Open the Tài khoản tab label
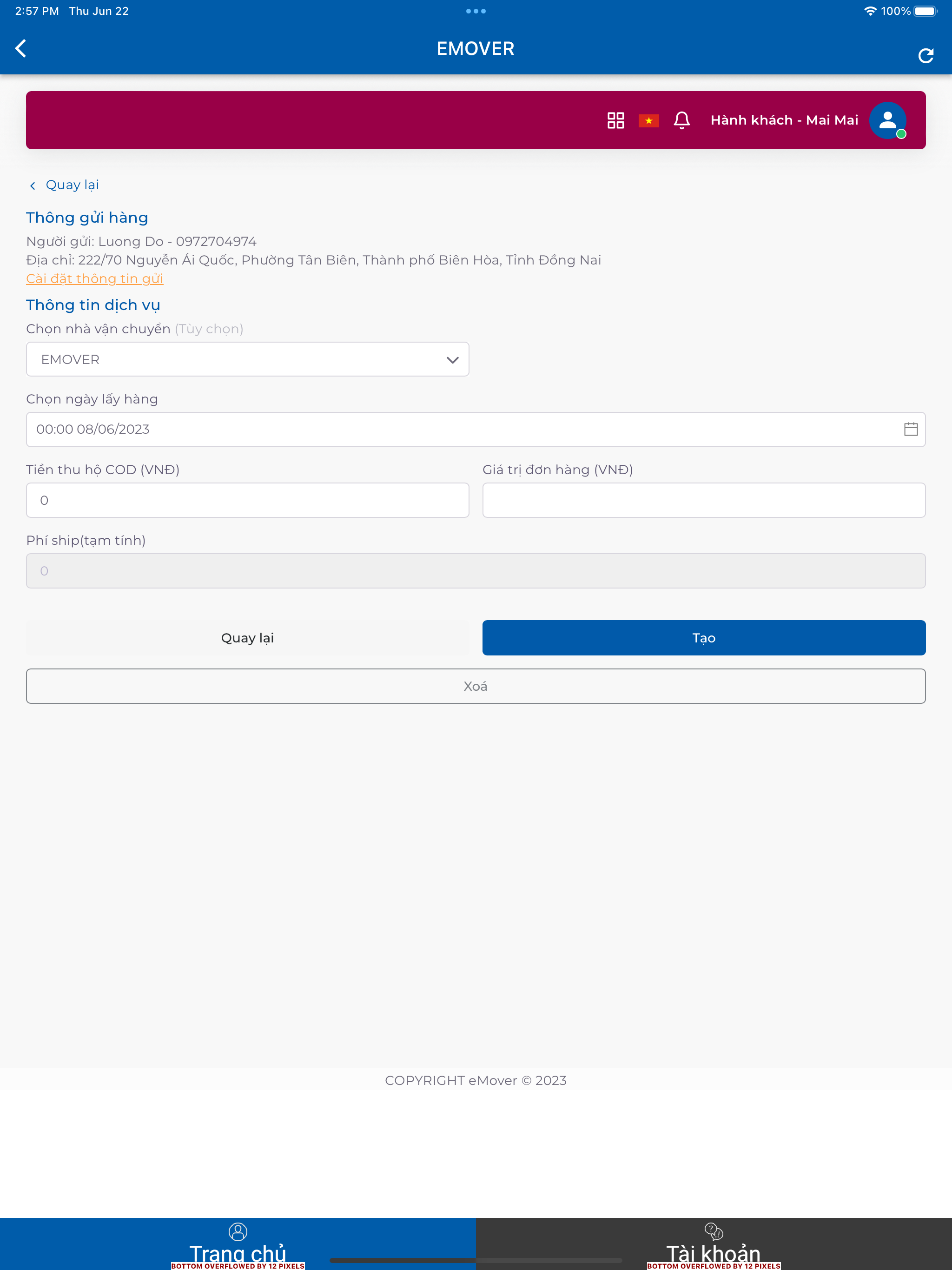Image resolution: width=952 pixels, height=1270 pixels. [714, 1253]
